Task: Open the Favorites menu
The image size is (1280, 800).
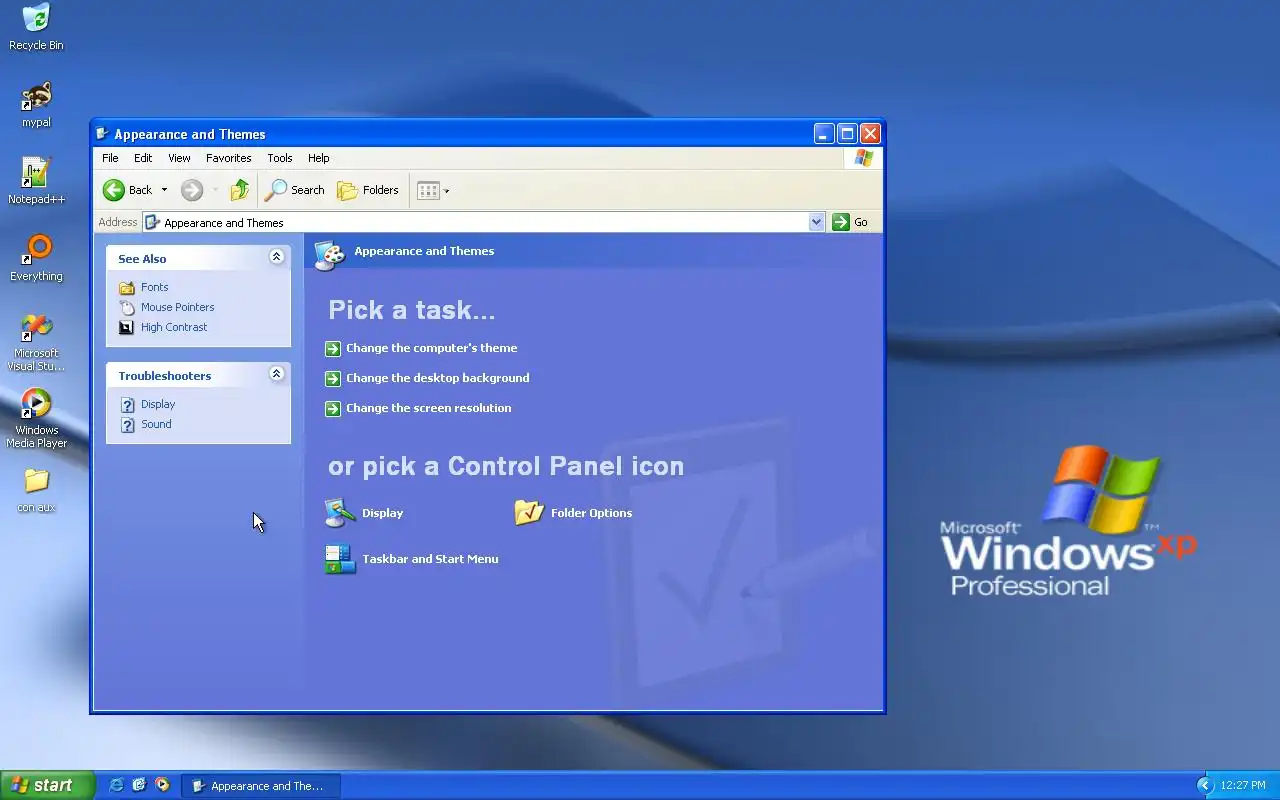Action: click(228, 158)
